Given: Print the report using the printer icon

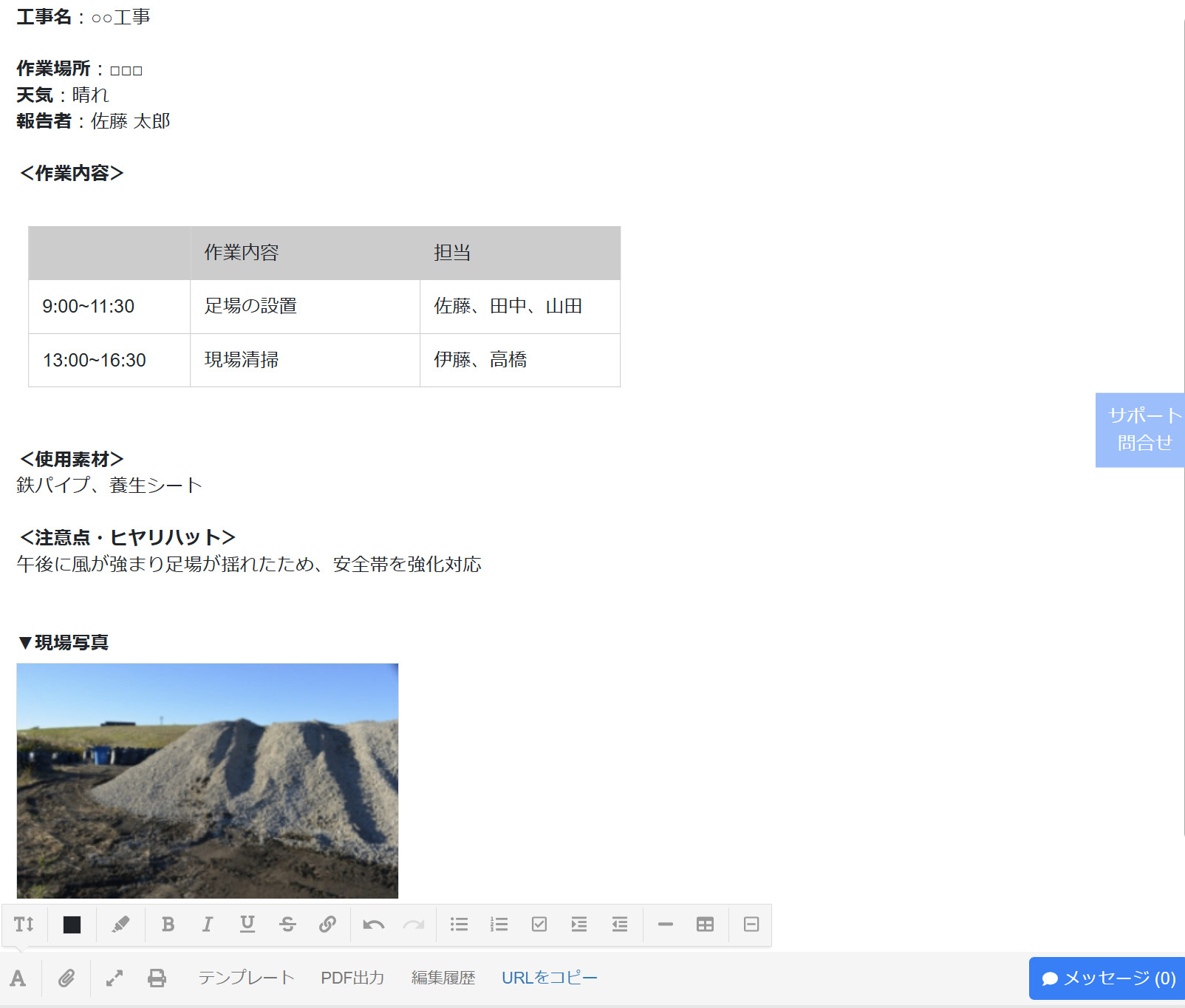Looking at the screenshot, I should [x=156, y=977].
